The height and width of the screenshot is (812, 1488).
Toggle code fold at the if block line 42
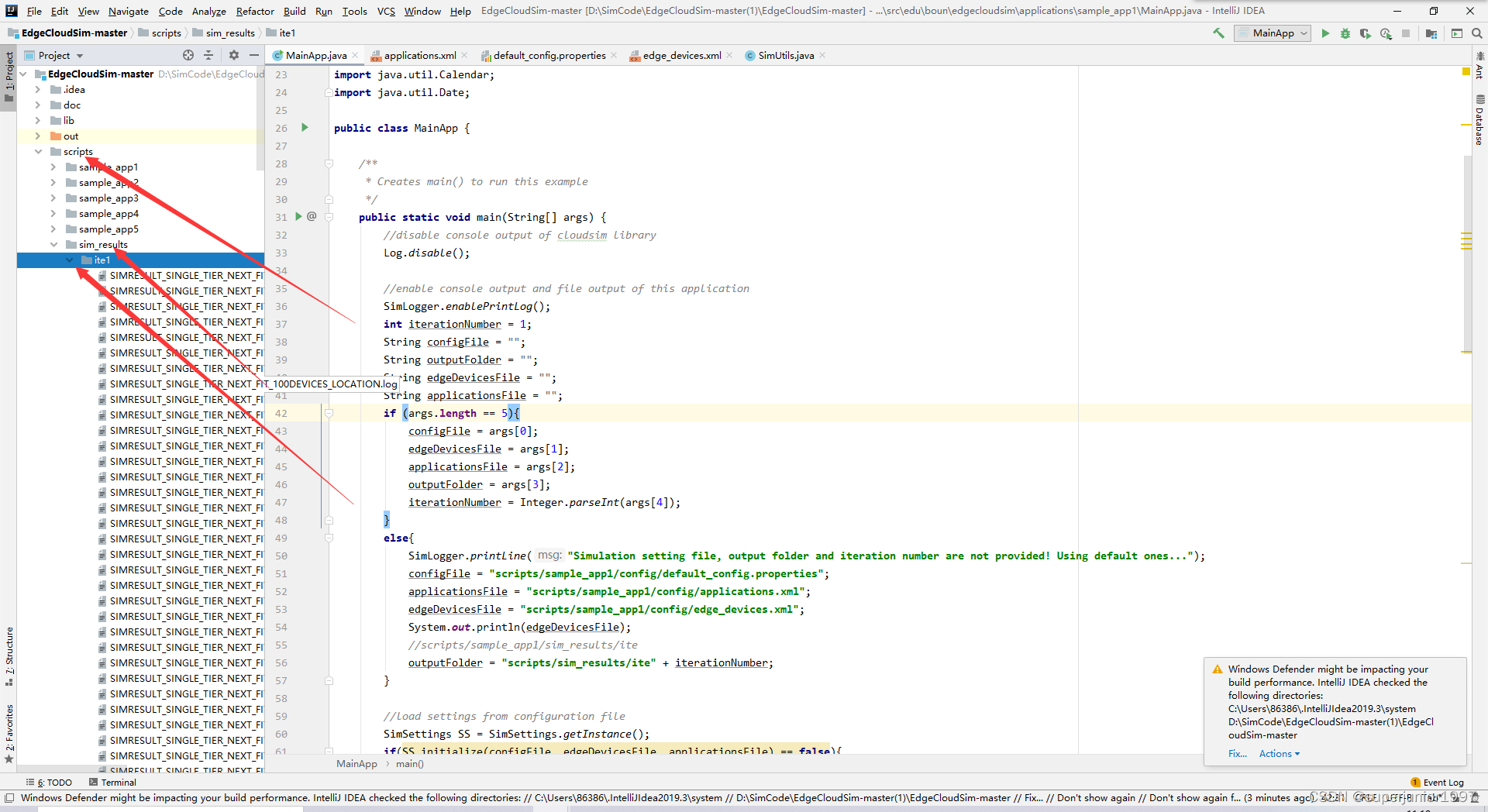(x=329, y=413)
